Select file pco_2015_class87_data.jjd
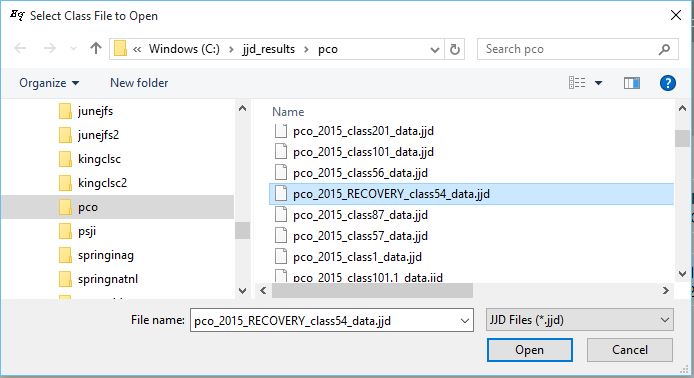 360,215
